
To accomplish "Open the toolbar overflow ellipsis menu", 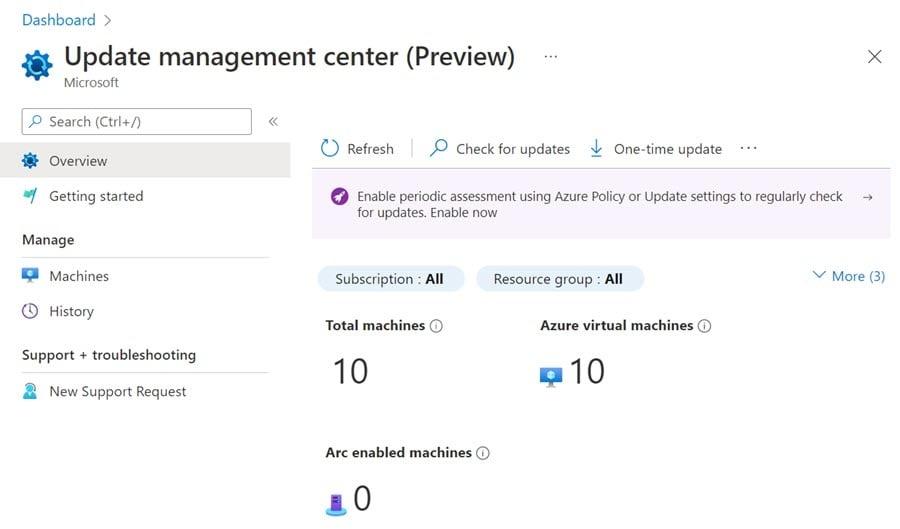I will click(748, 148).
